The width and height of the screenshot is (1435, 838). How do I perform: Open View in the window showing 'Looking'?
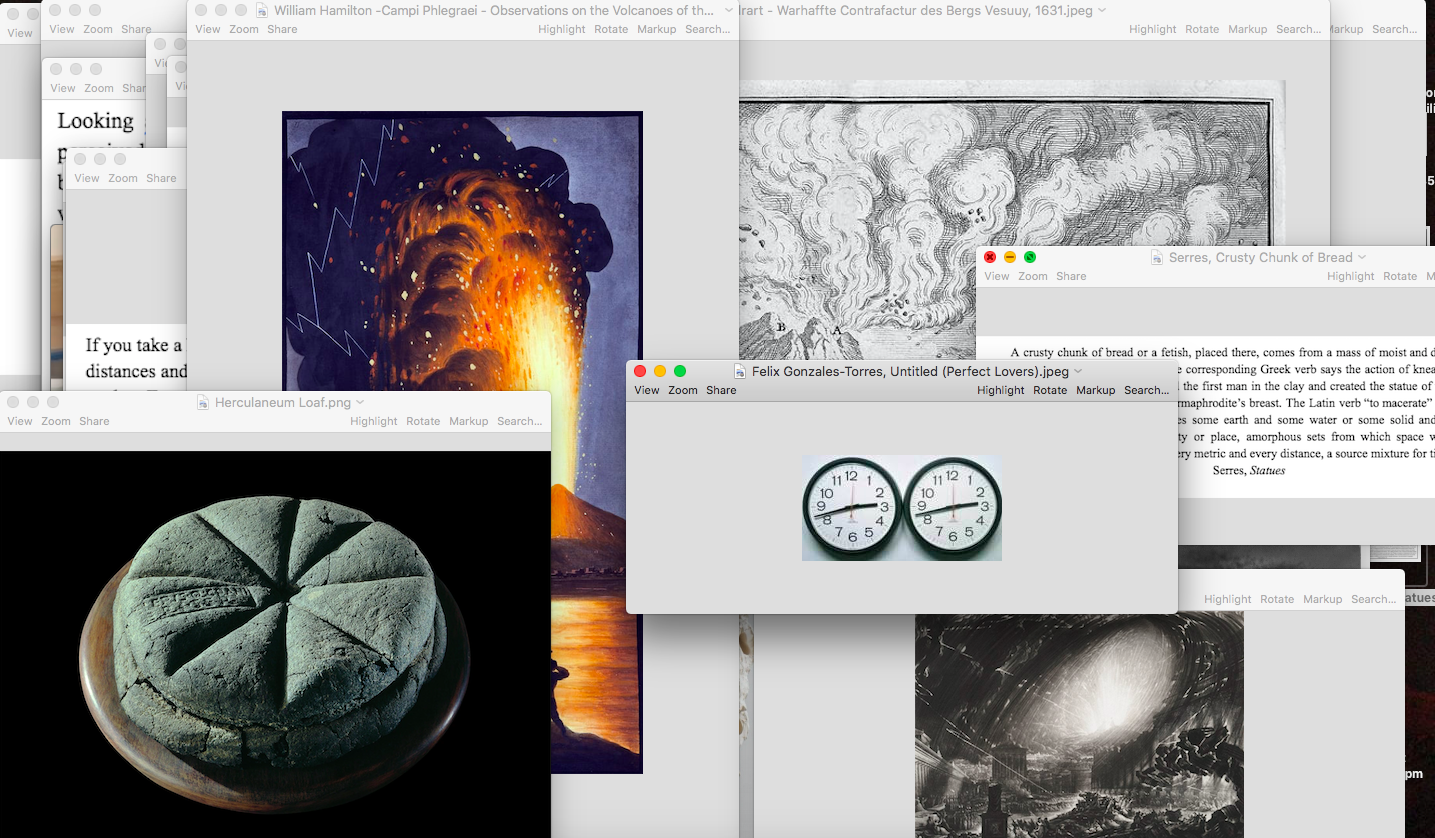click(x=63, y=88)
